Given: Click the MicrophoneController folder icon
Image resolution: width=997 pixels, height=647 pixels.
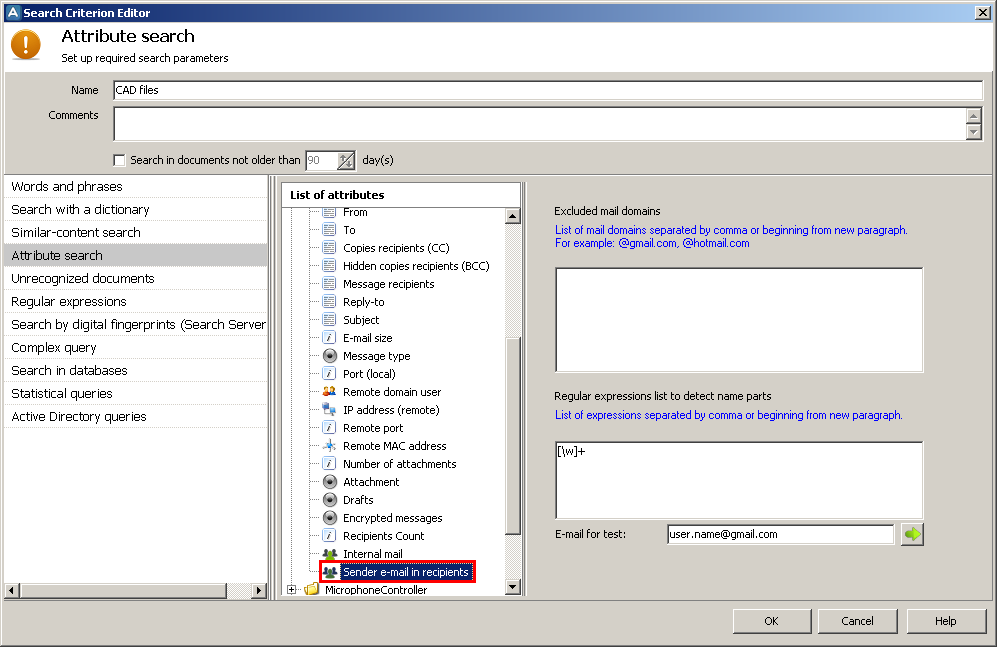Looking at the screenshot, I should pos(312,590).
